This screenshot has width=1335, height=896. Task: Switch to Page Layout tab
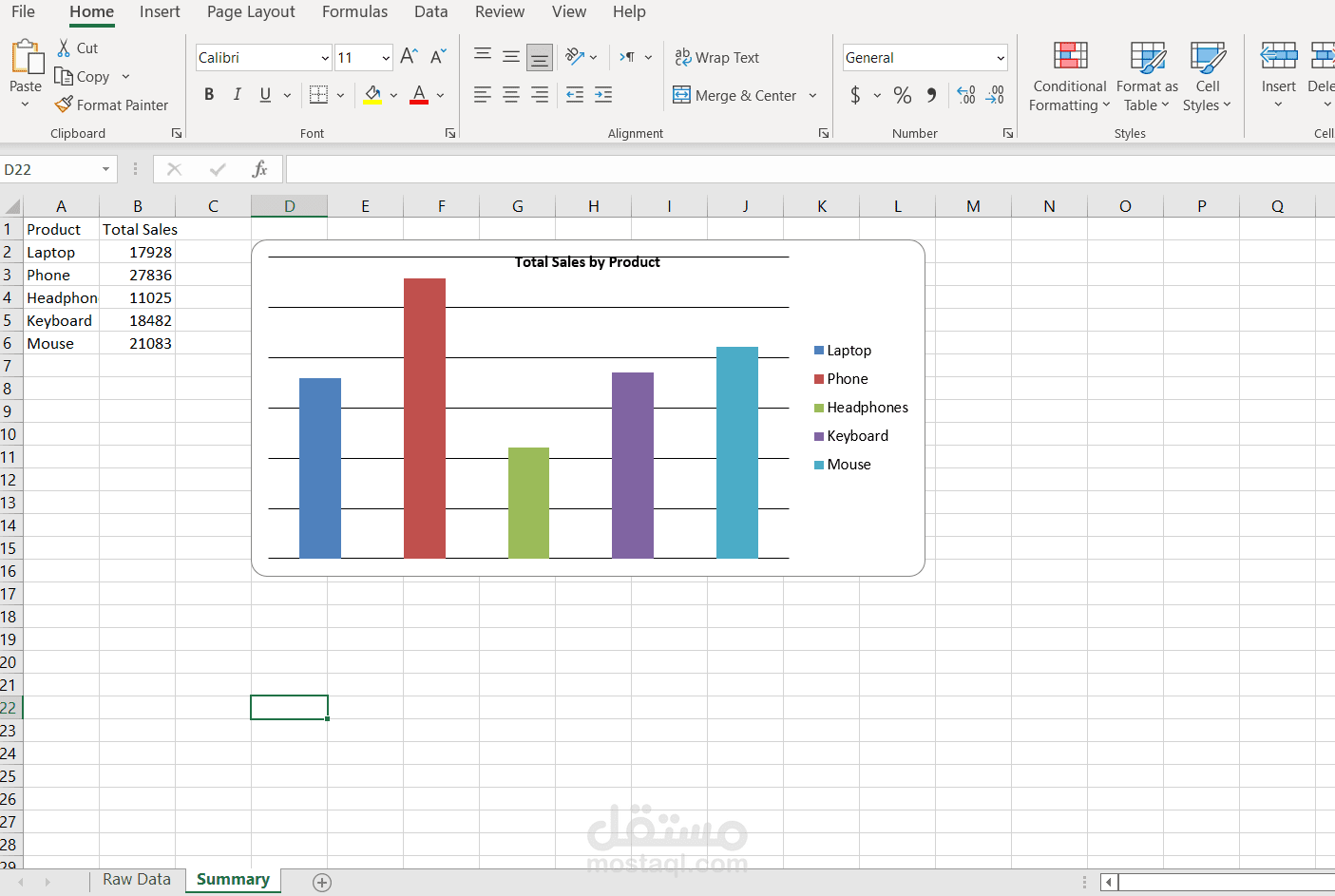pos(251,11)
